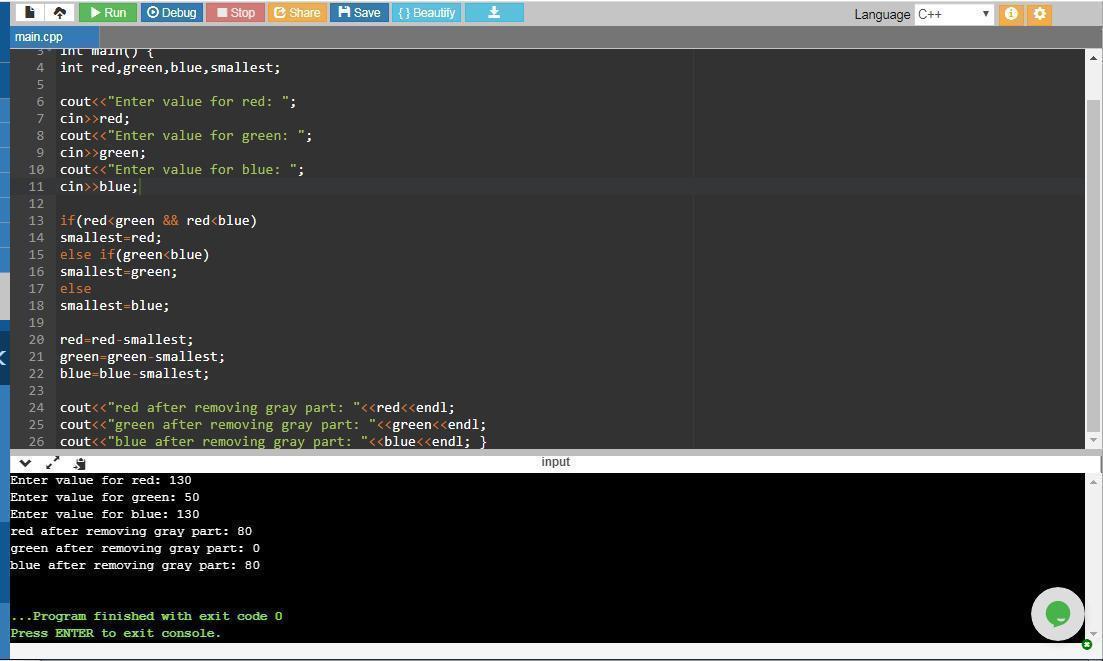Select the input tab of the console
The image size is (1103, 661).
[555, 462]
